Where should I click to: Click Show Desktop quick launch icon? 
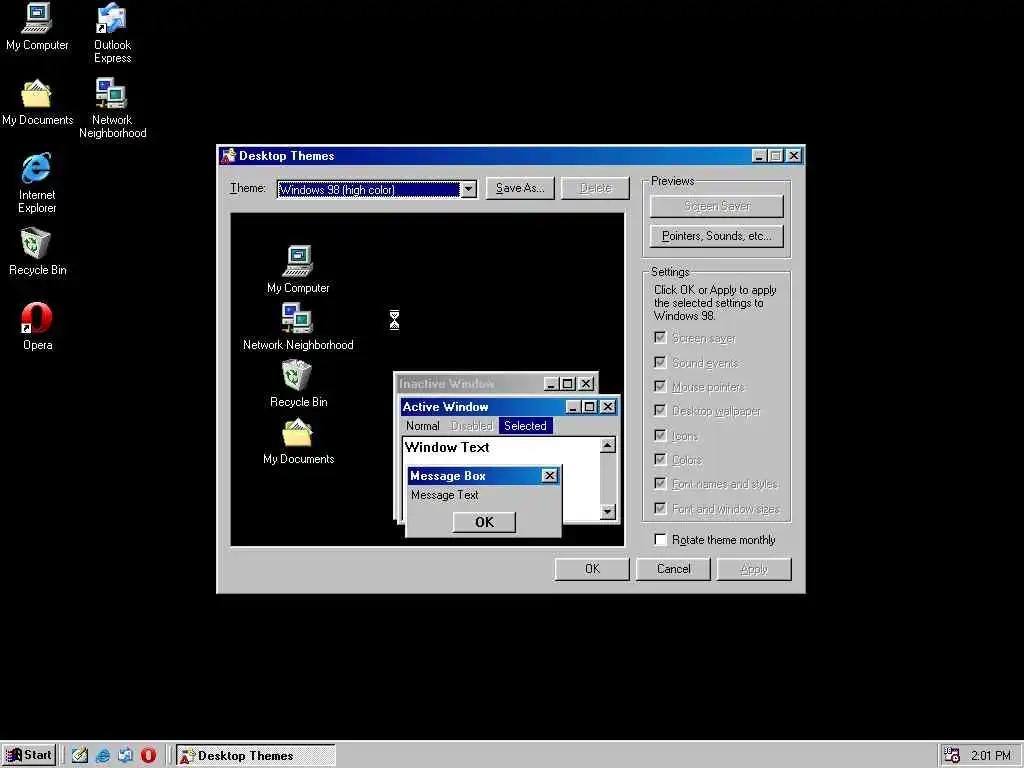80,756
